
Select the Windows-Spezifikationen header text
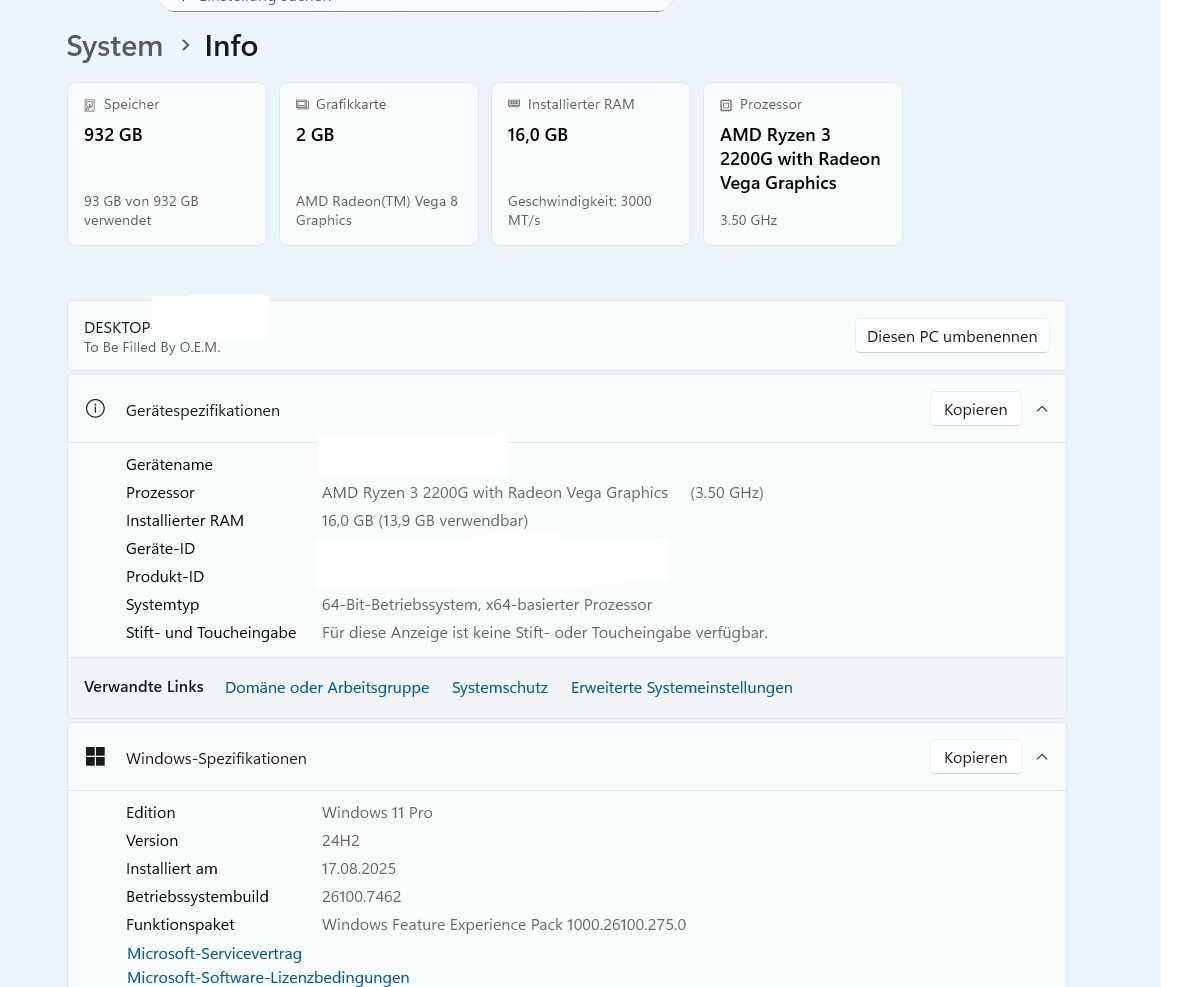[216, 758]
